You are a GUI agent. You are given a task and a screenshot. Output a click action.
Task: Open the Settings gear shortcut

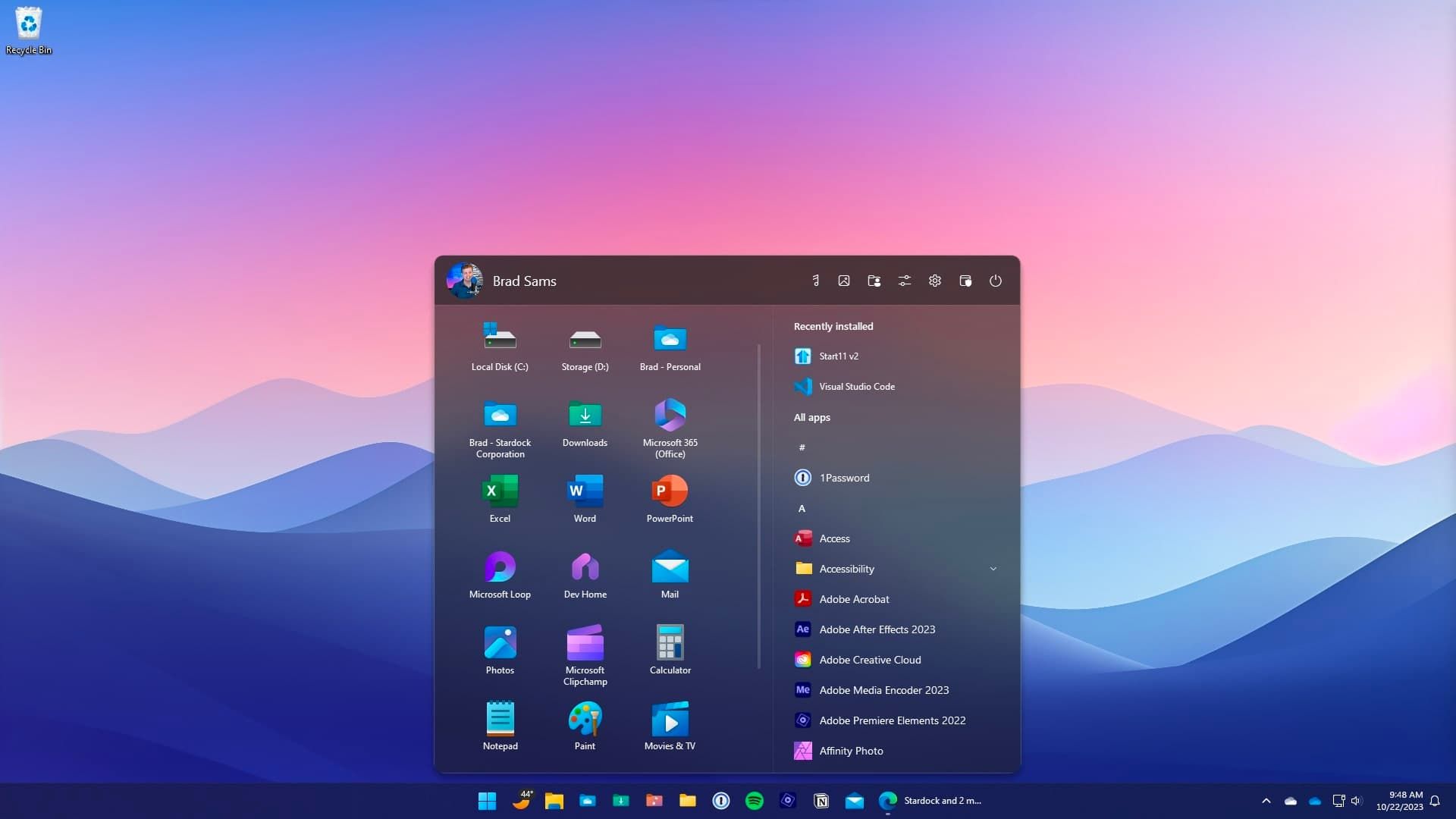point(935,281)
